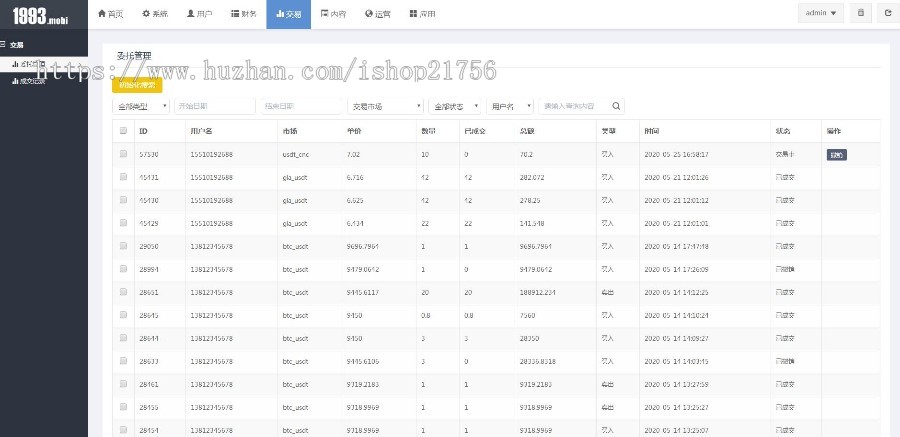This screenshot has height=437, width=900.
Task: Select the highlighted 交易 tab
Action: (289, 14)
